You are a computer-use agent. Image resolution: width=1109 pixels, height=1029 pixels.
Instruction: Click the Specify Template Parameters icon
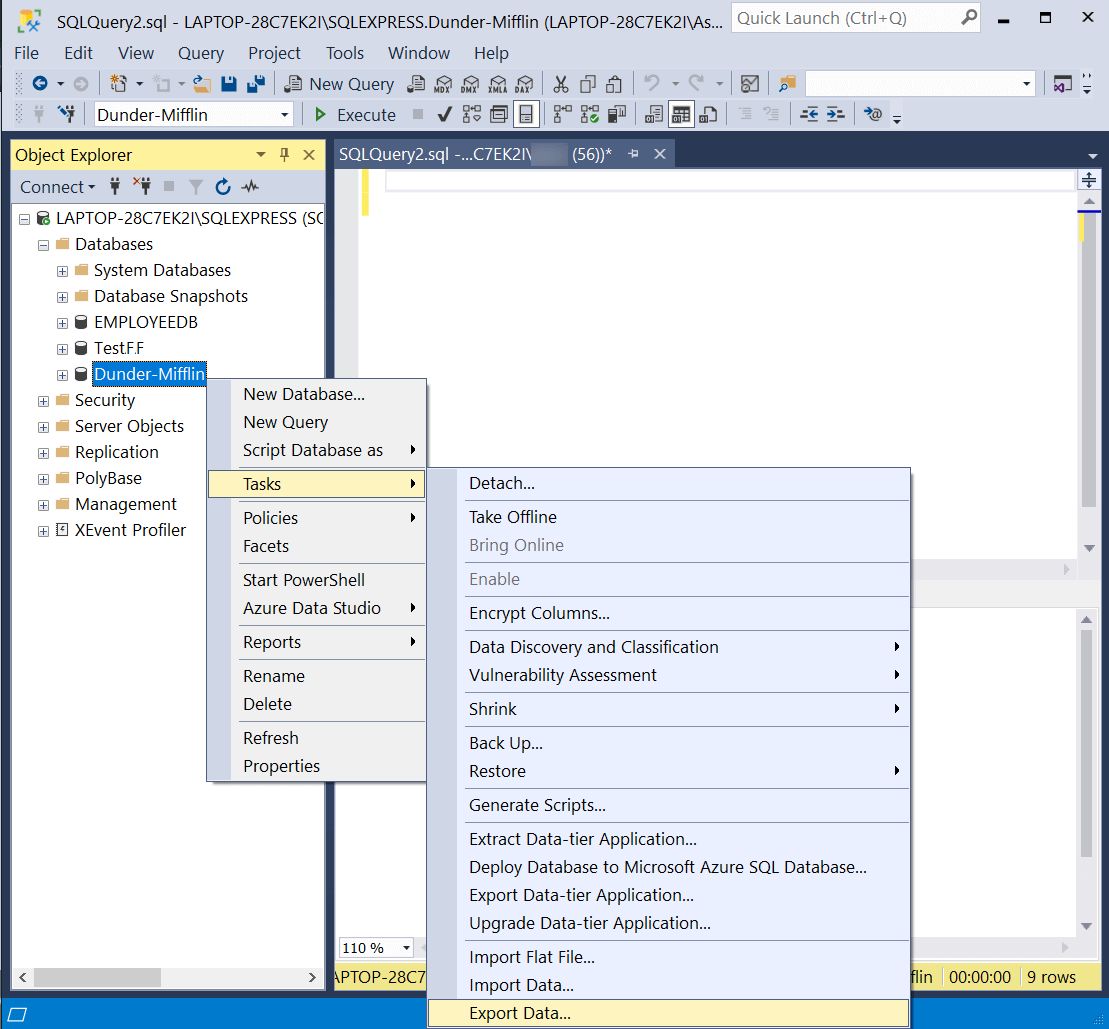[871, 114]
